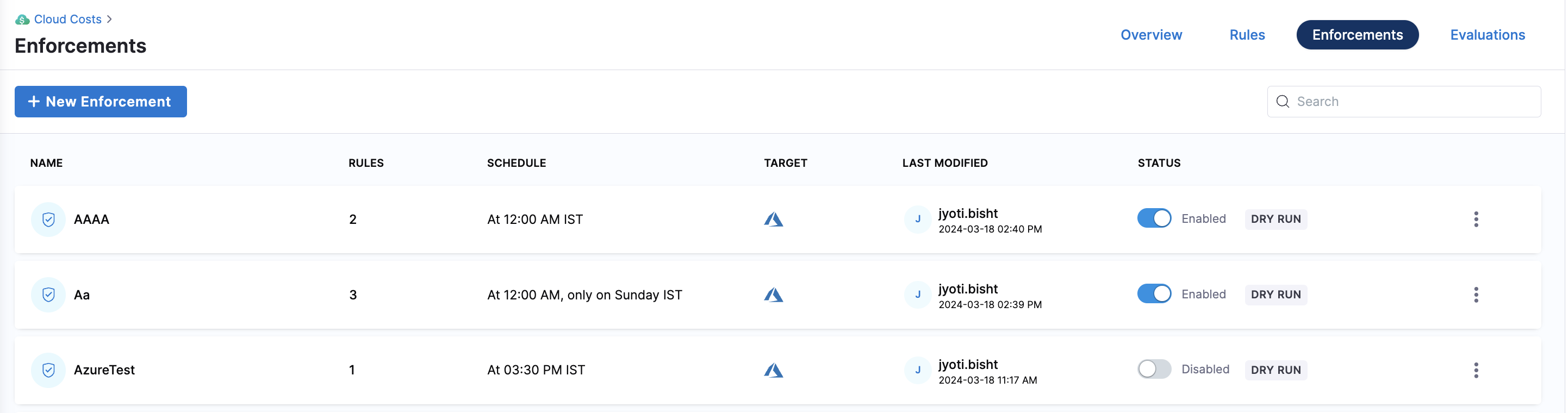Focus the Search input field
Image resolution: width=1568 pixels, height=413 pixels.
pyautogui.click(x=1412, y=102)
